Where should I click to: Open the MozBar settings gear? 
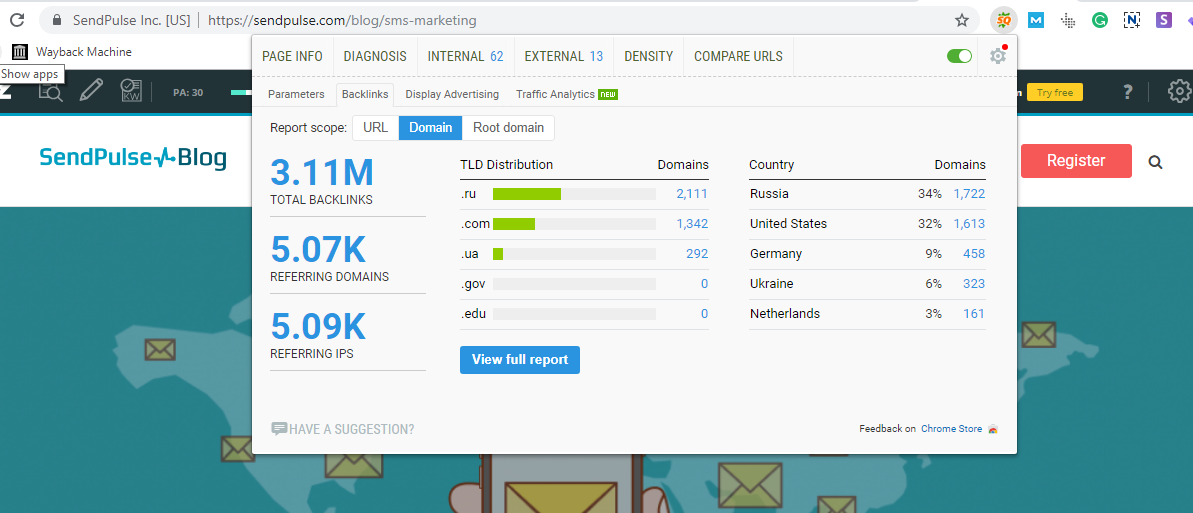coord(1179,91)
